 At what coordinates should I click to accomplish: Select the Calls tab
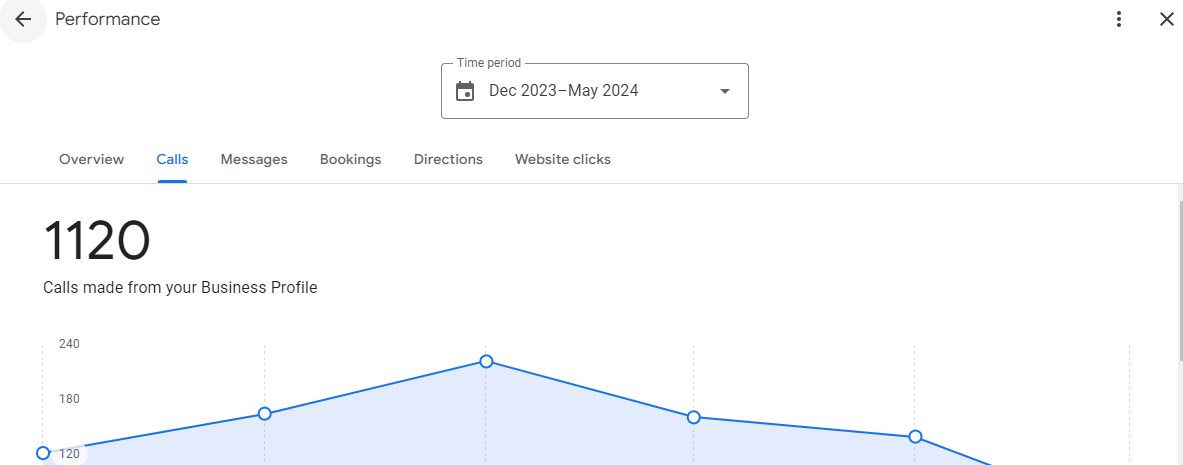172,159
